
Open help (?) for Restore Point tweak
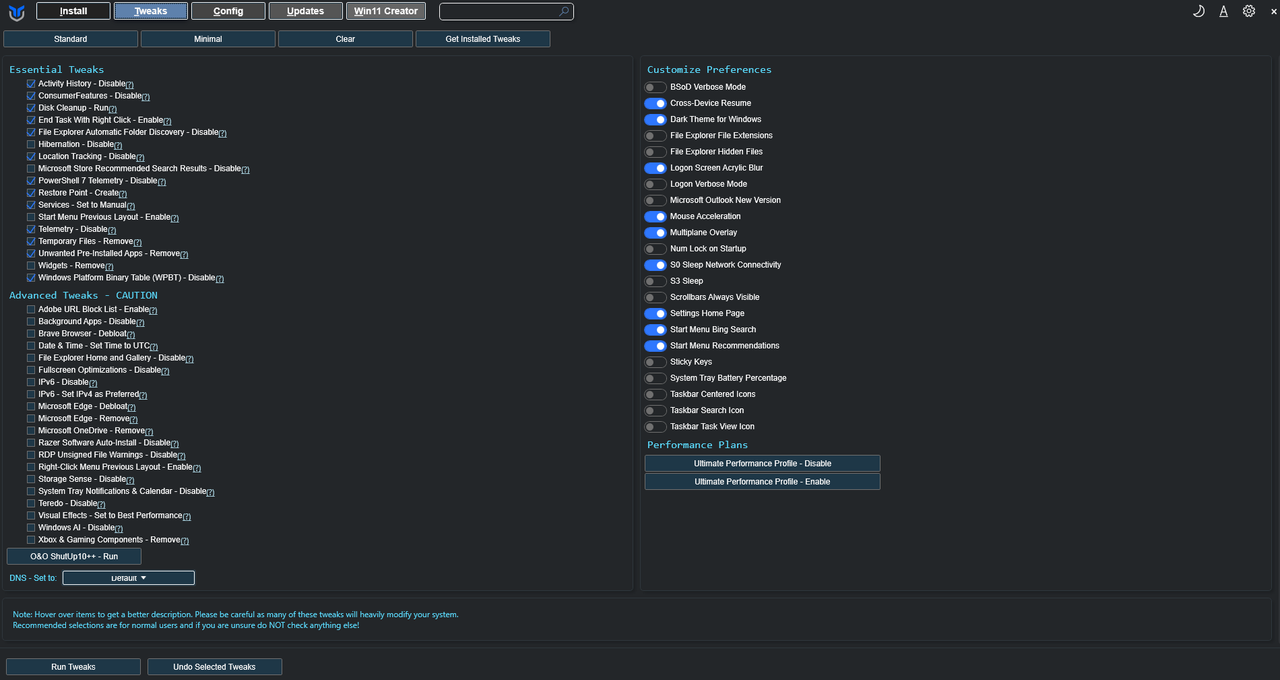122,194
